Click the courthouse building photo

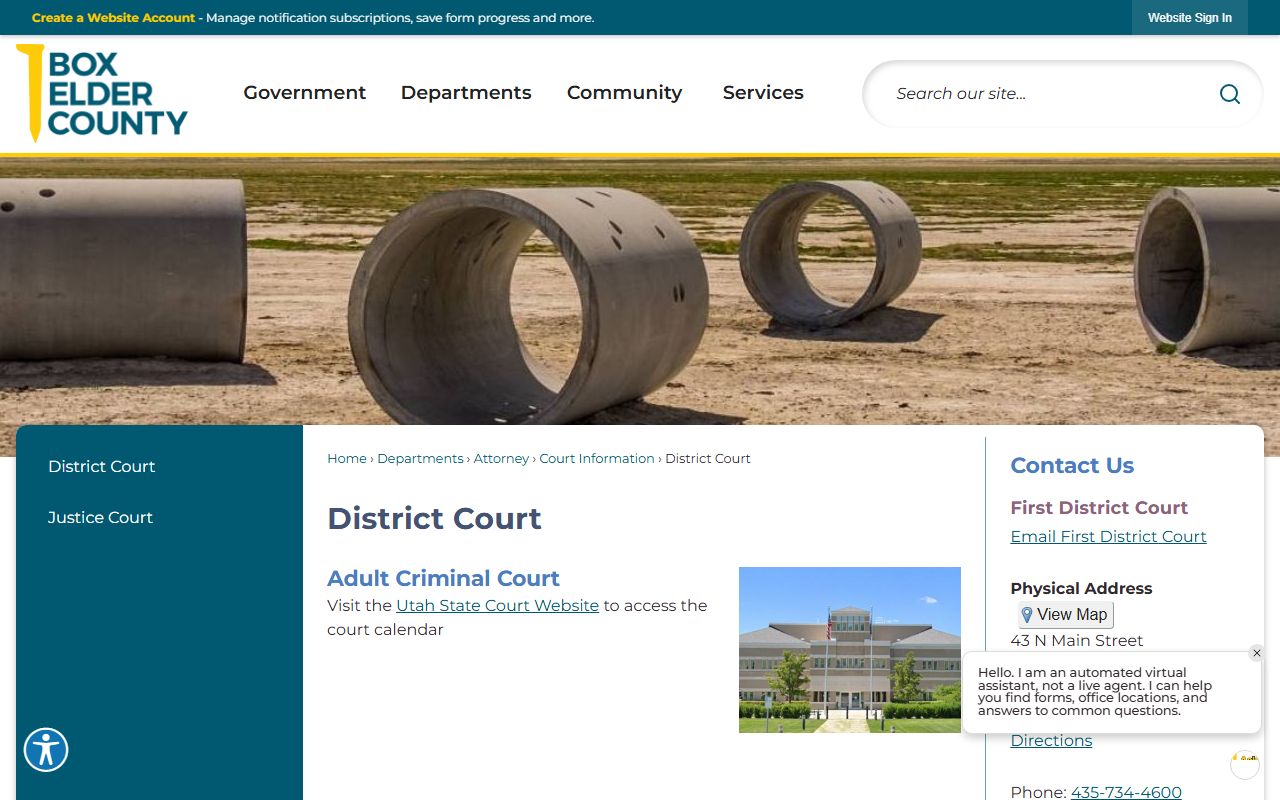(850, 650)
